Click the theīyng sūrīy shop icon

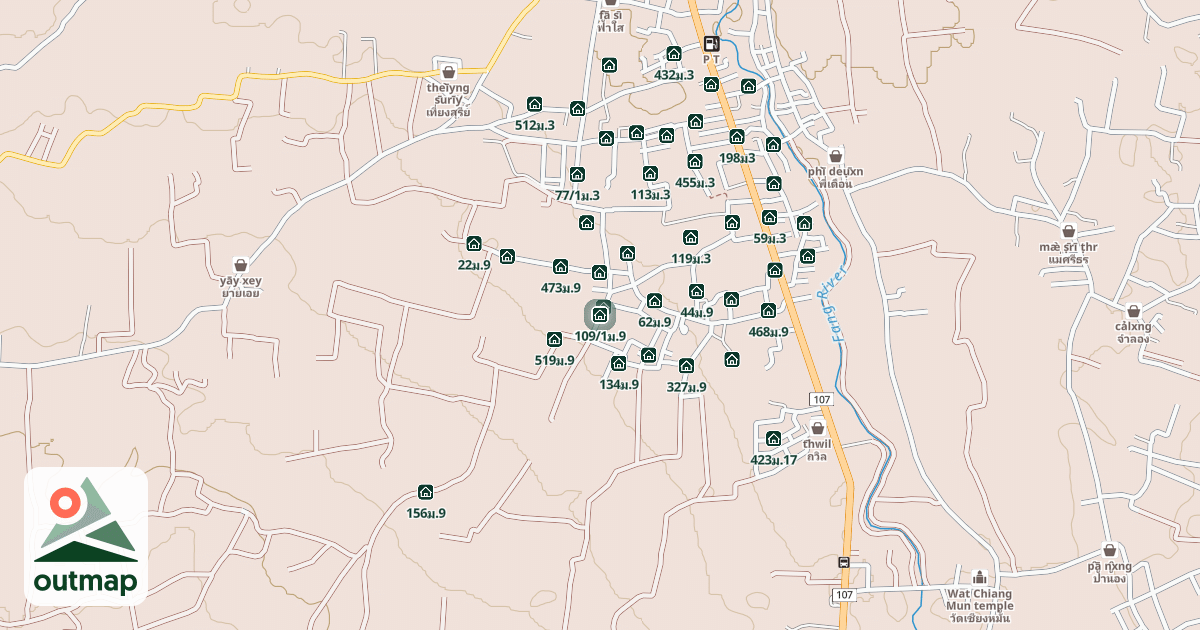(449, 71)
